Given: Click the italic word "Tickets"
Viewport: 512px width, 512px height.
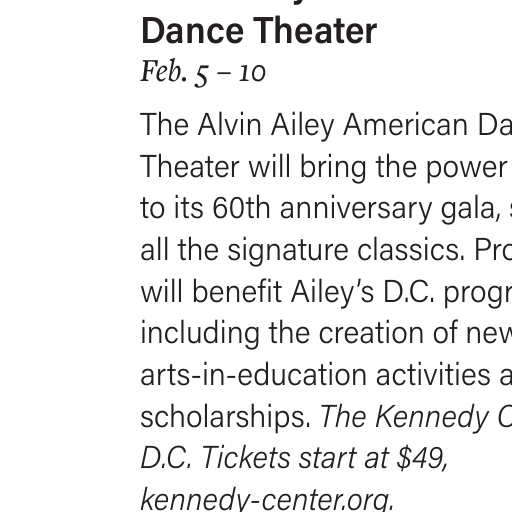Looking at the screenshot, I should [x=245, y=457].
